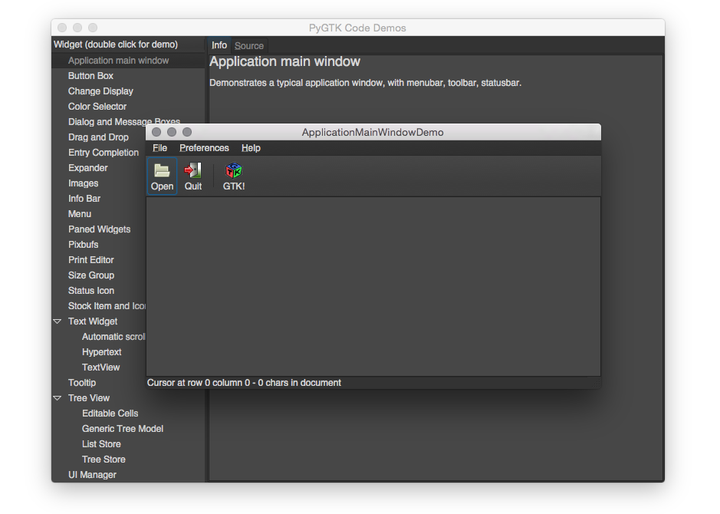Select the Expander demo entry
Viewport: 720px width, 514px height.
[88, 168]
